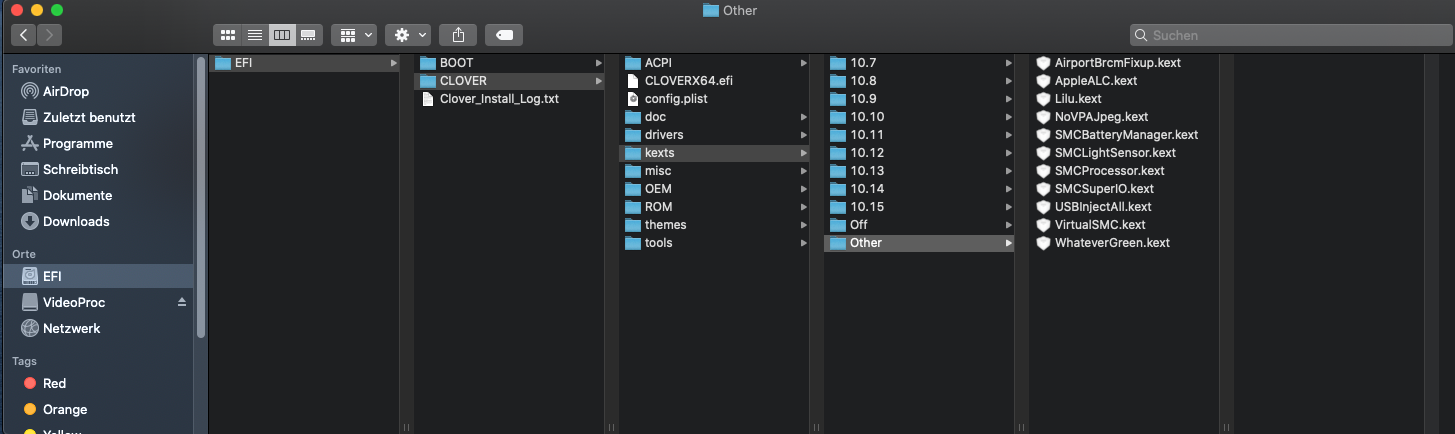Go forward with the right arrow button
This screenshot has width=1455, height=434.
(49, 35)
